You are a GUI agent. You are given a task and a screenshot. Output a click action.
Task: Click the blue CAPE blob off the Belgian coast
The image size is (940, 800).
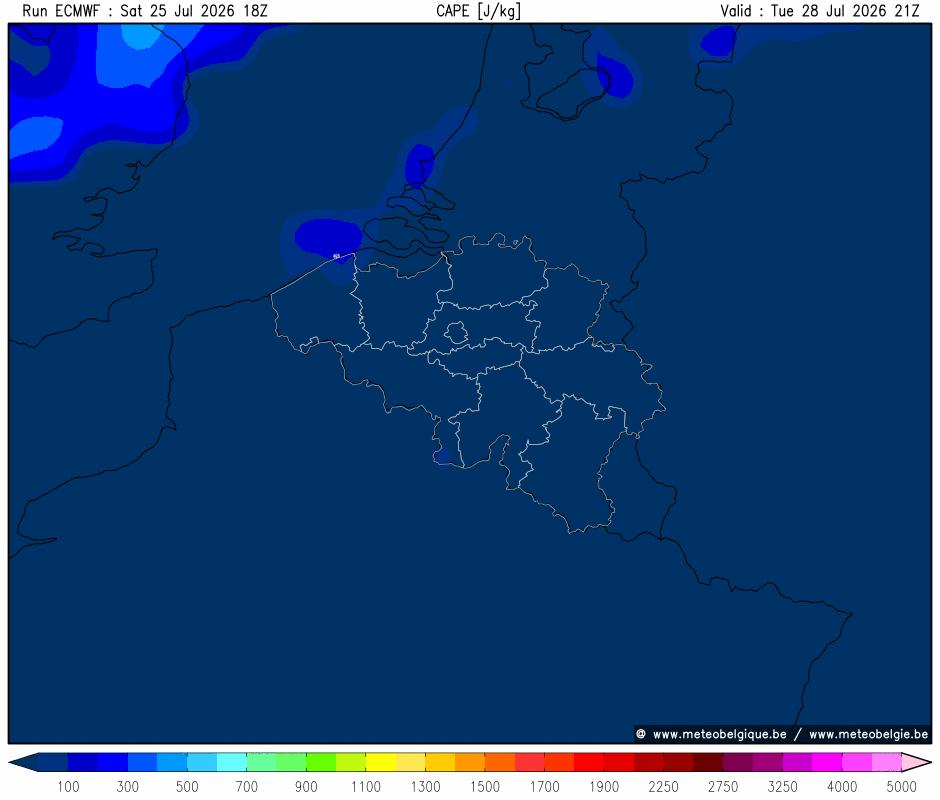329,236
